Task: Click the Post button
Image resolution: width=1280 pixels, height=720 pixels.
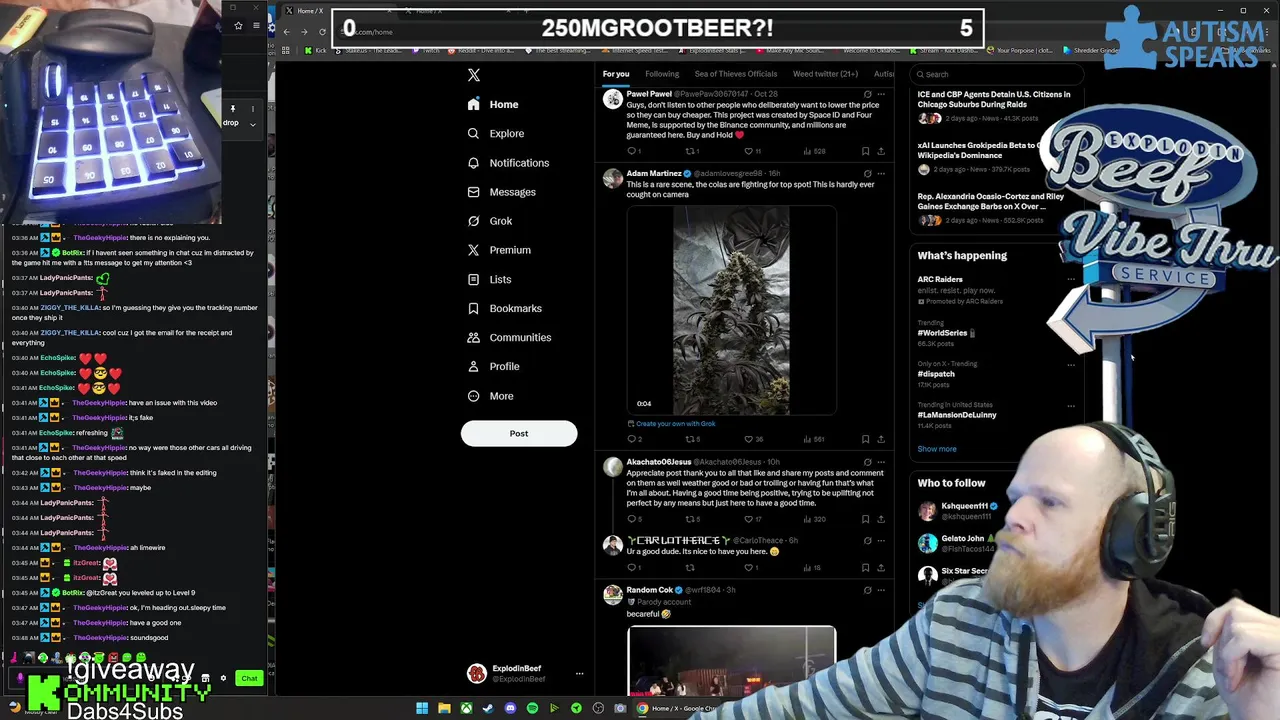Action: [519, 433]
